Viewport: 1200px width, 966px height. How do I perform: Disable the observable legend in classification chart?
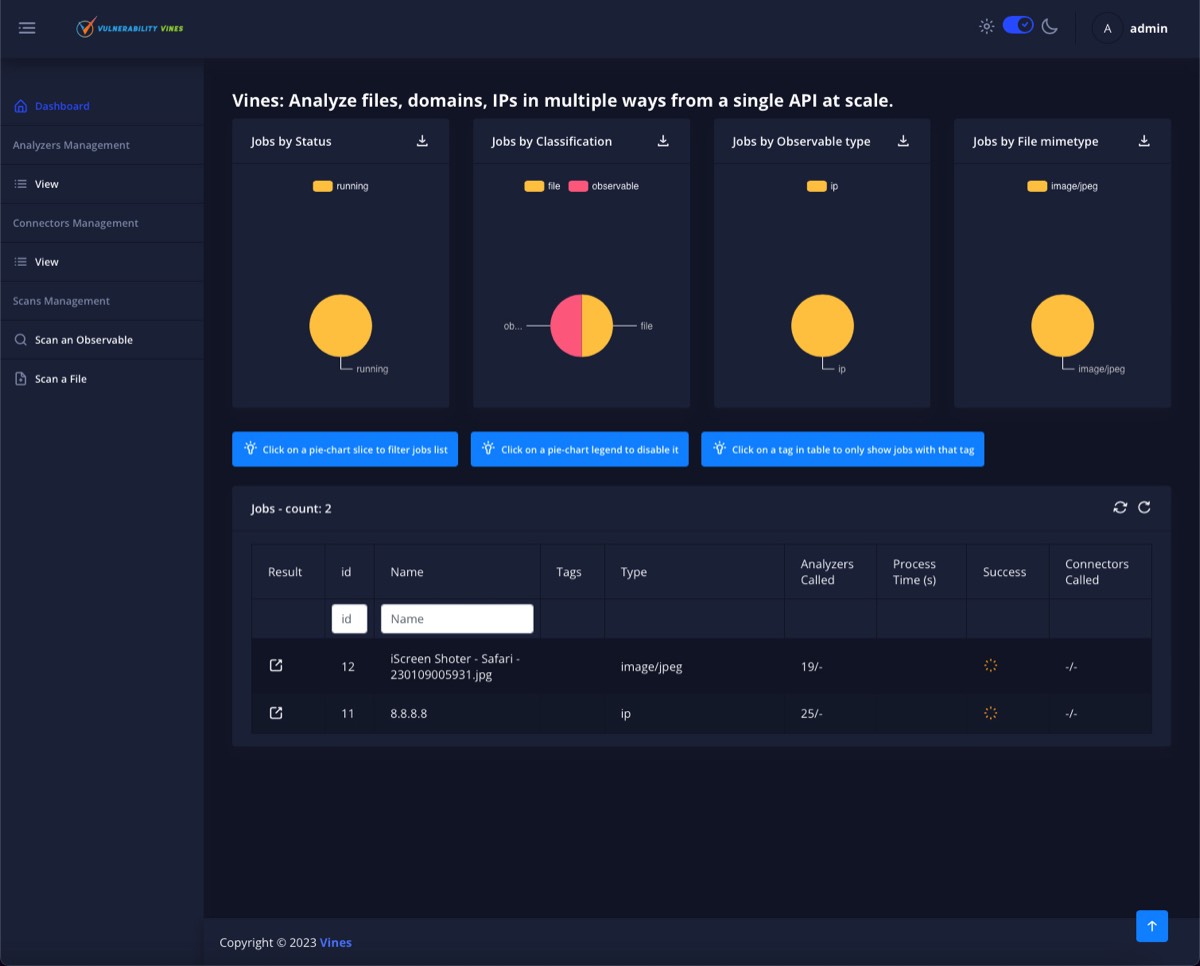(604, 186)
